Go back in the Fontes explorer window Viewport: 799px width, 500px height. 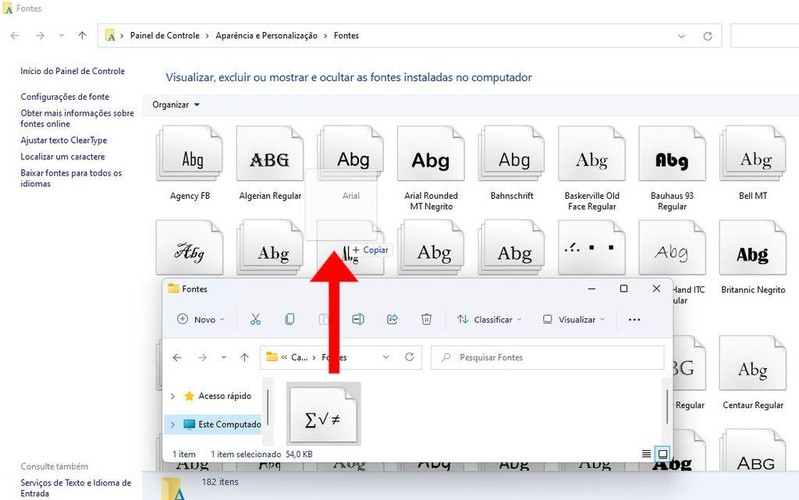(177, 357)
